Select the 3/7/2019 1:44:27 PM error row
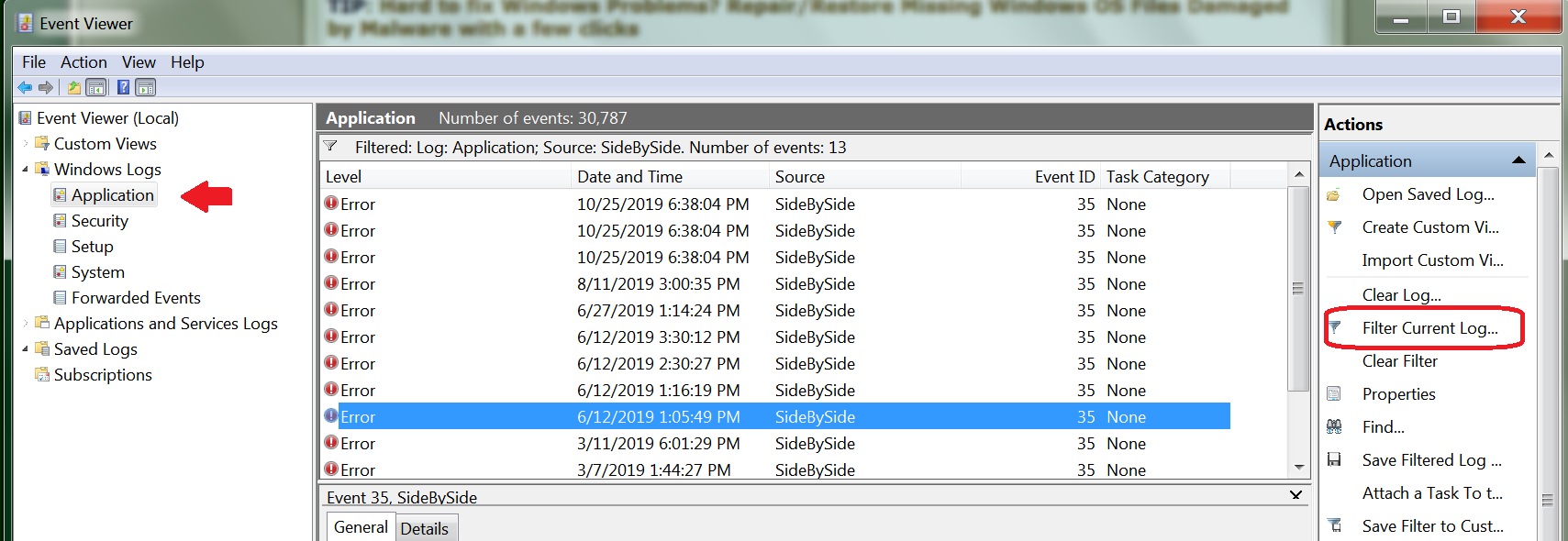The height and width of the screenshot is (541, 1568). pyautogui.click(x=776, y=469)
